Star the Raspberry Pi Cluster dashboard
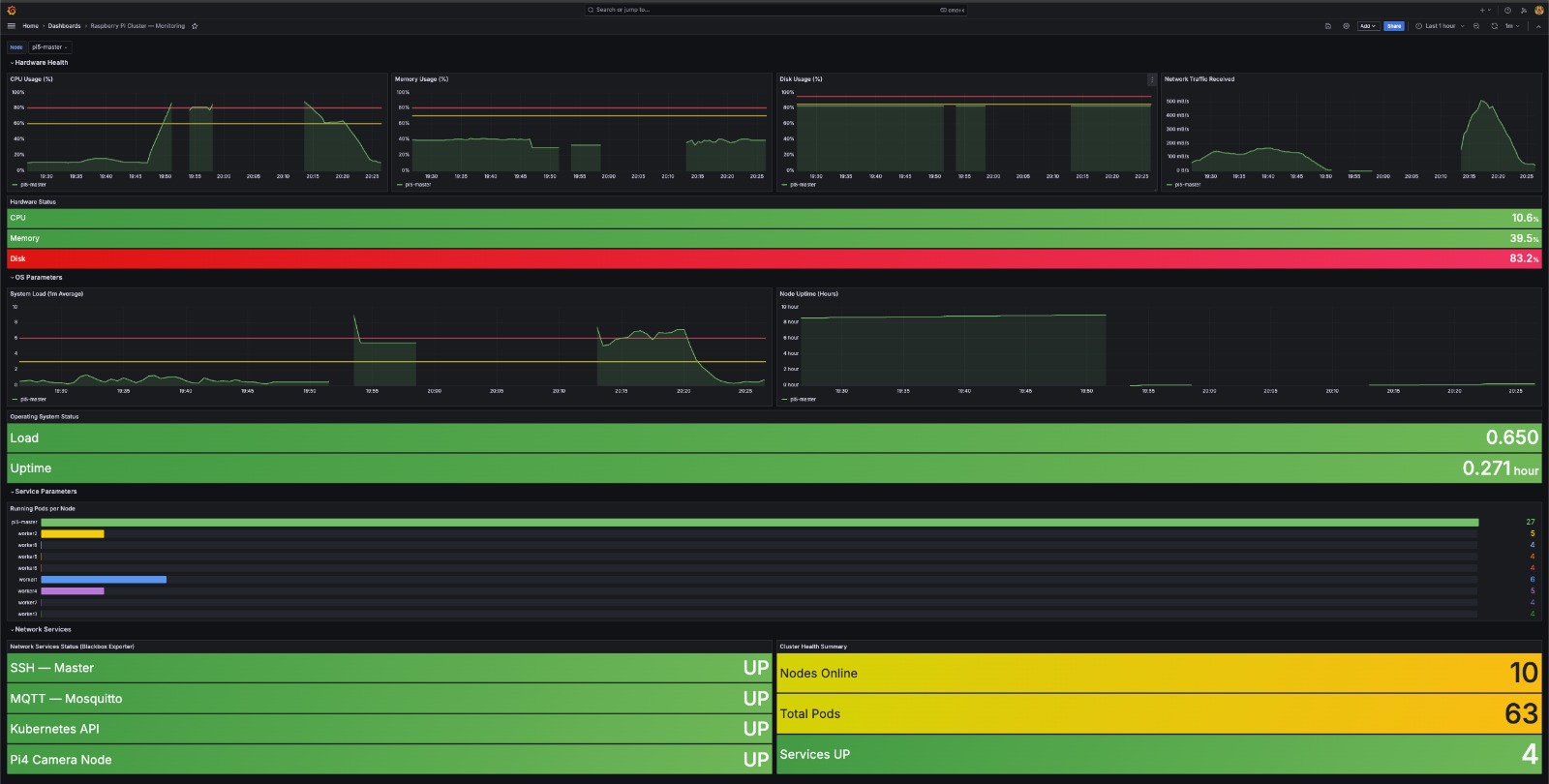Image resolution: width=1549 pixels, height=784 pixels. click(195, 26)
